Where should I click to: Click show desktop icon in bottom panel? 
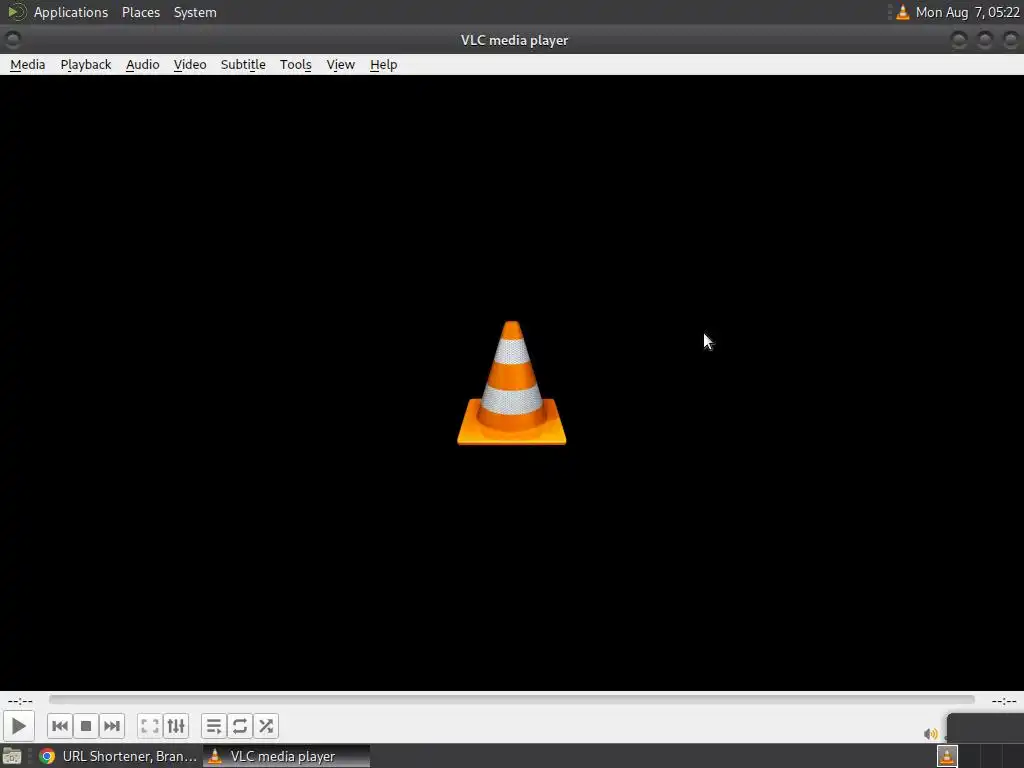tap(12, 756)
